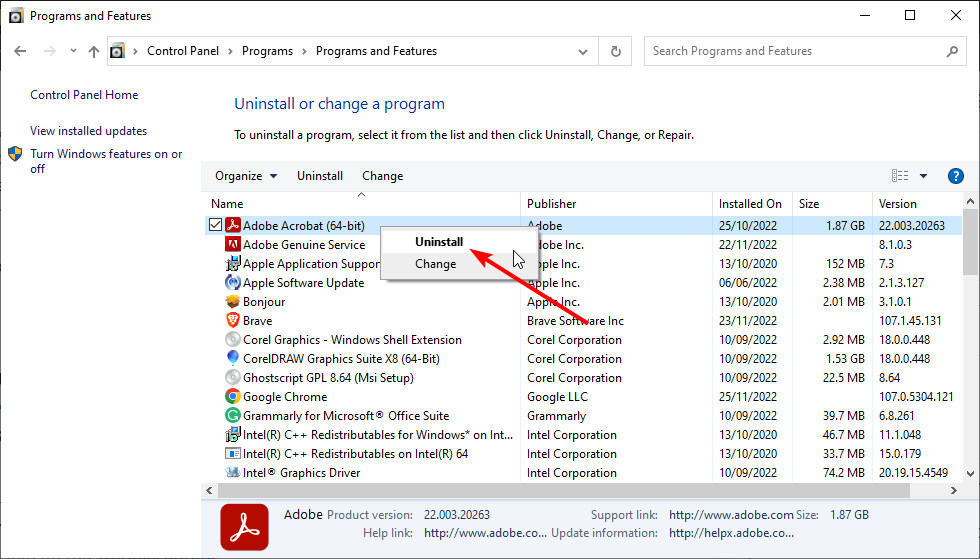Click the Brave Software Inc publisher cell
Screen dimensions: 980x559
pos(575,321)
